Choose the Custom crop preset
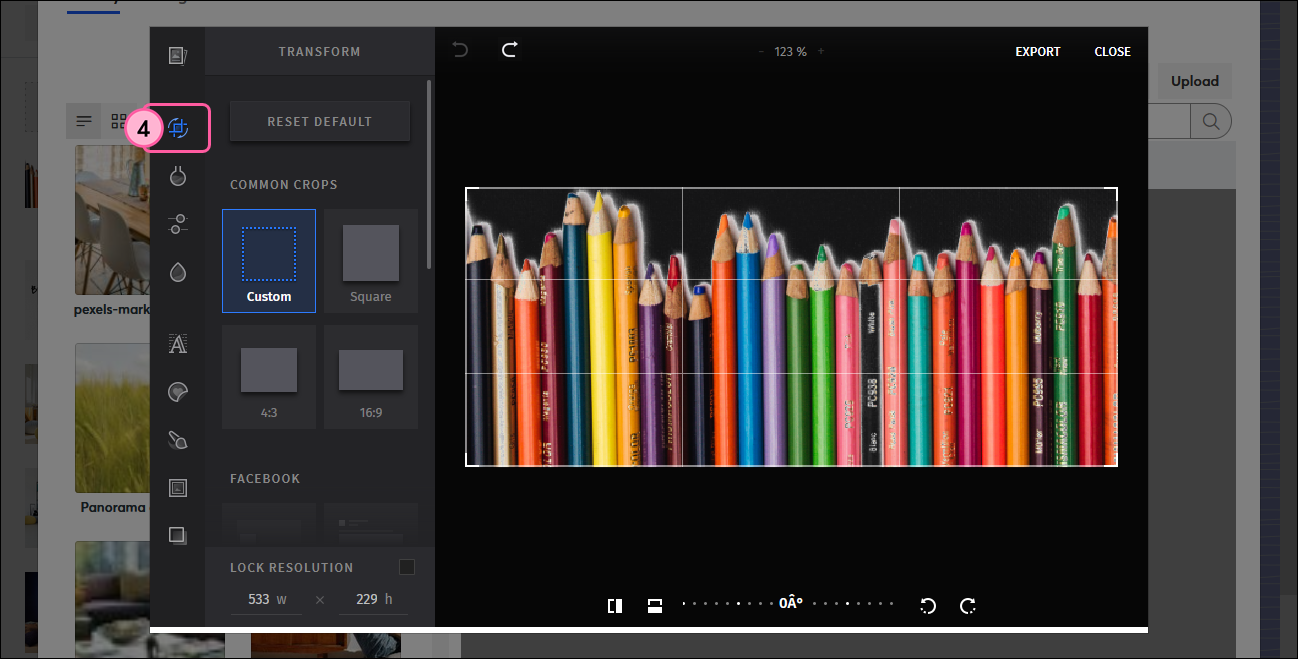Image resolution: width=1298 pixels, height=659 pixels. (x=269, y=261)
